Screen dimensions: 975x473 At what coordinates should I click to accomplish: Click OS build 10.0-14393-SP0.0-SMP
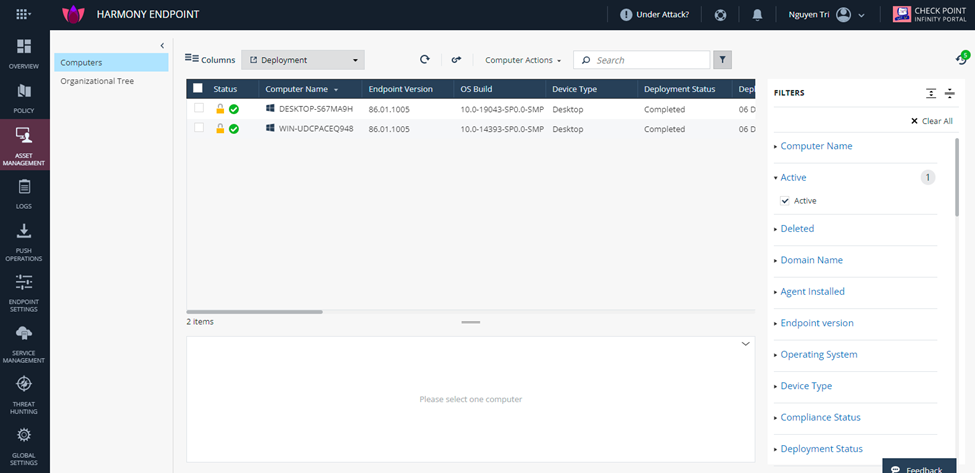(x=502, y=129)
